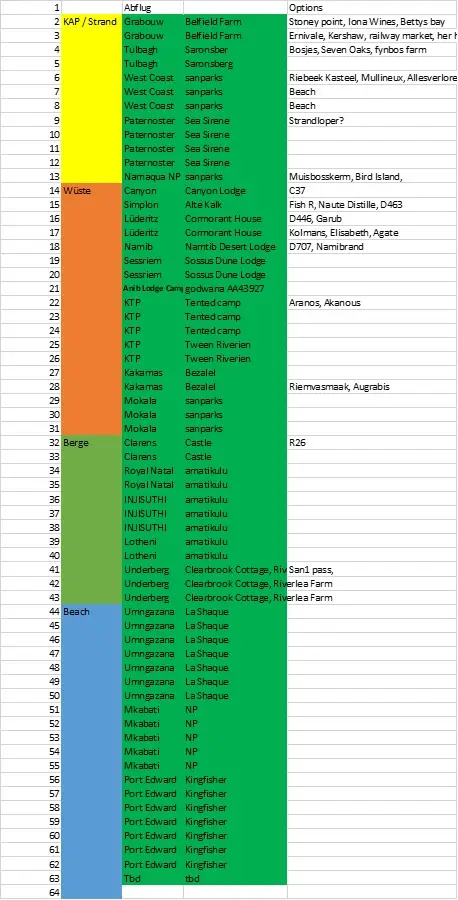
Task: Select the Strandloper? options cell
Action: coord(372,120)
